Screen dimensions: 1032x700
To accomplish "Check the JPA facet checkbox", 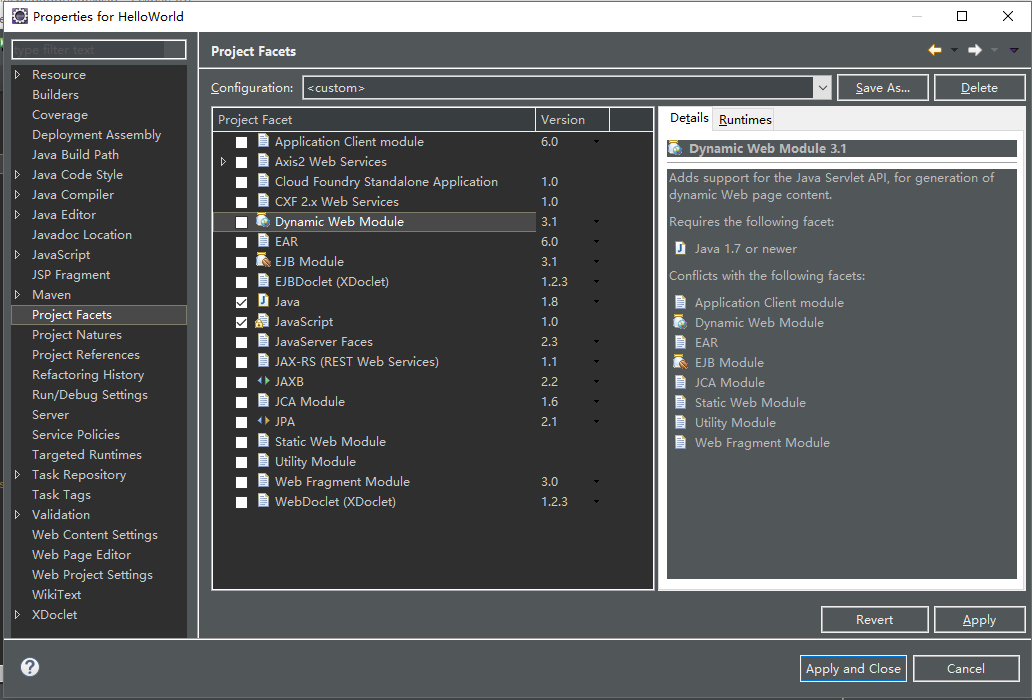I will tap(242, 422).
